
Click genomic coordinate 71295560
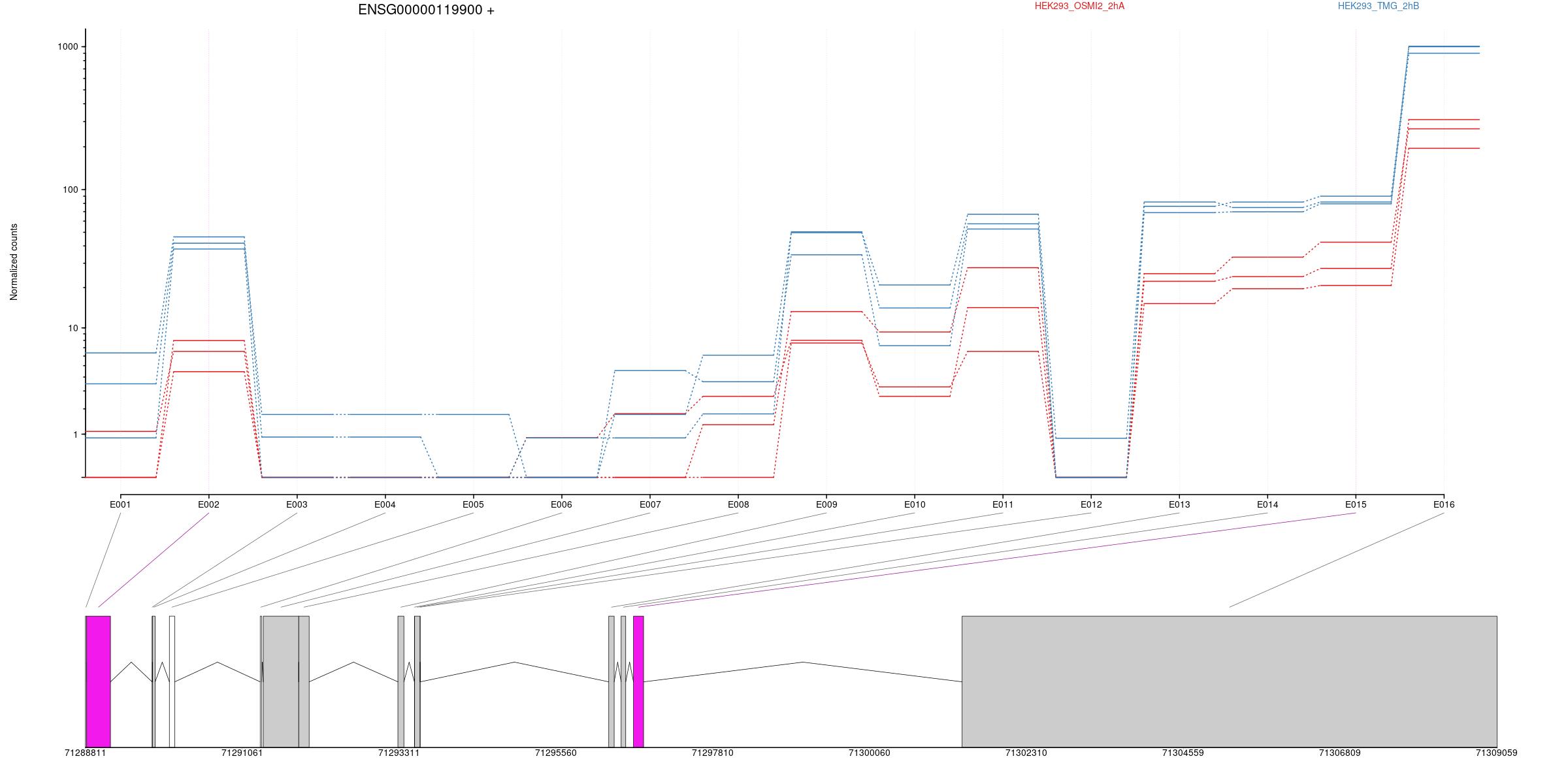555,753
